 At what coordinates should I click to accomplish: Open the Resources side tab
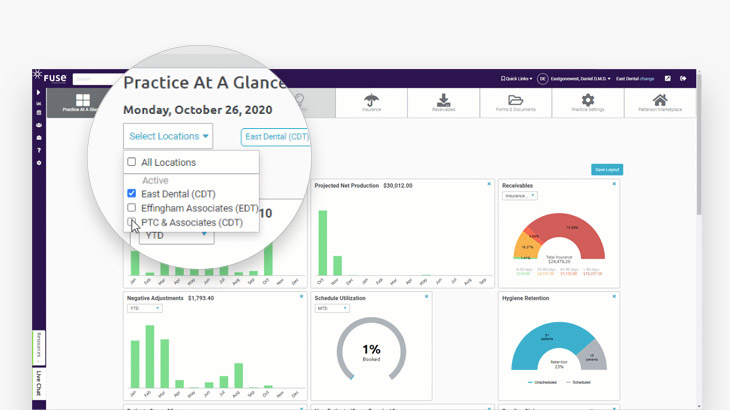(39, 348)
